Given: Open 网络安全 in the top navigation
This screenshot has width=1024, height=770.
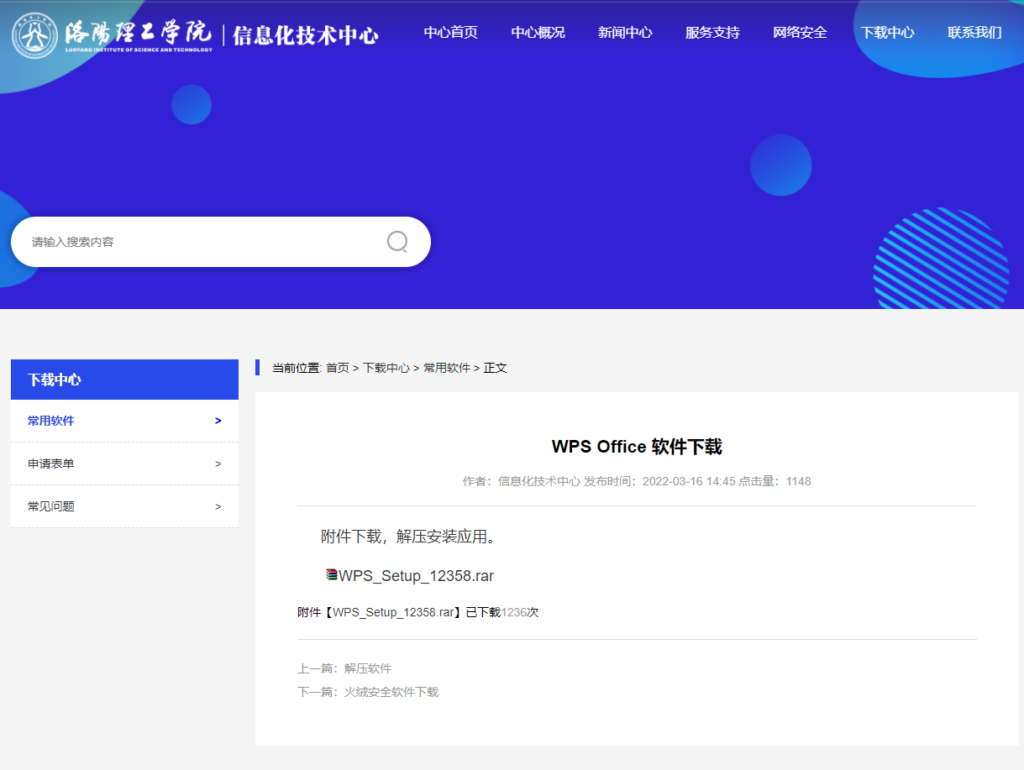Looking at the screenshot, I should click(800, 33).
